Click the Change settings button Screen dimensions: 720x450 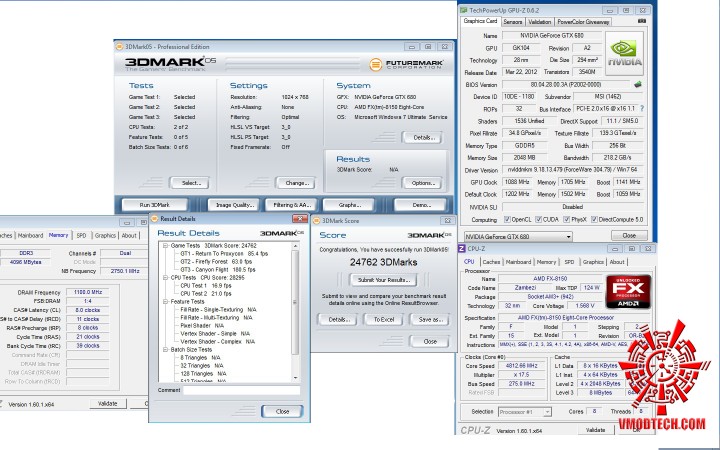296,183
